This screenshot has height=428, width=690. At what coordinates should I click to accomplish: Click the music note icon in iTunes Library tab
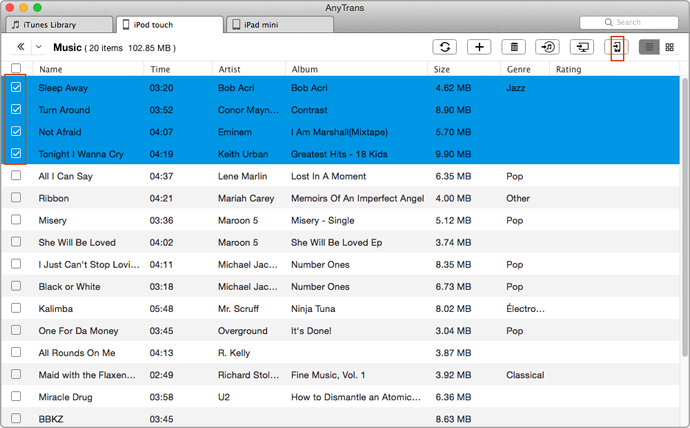pos(16,24)
